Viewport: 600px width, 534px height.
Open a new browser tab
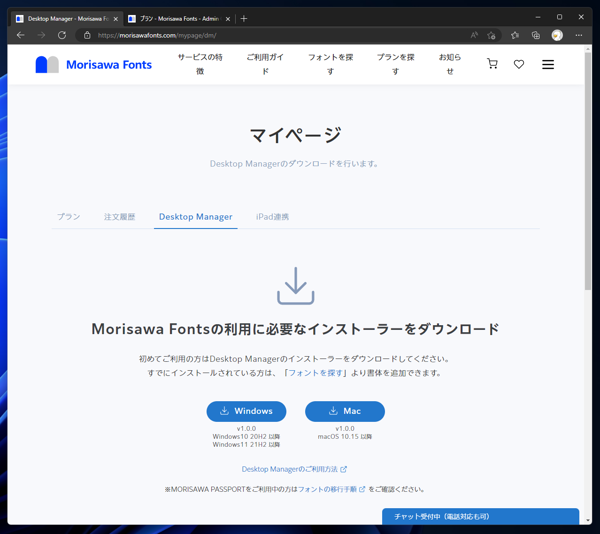click(244, 18)
